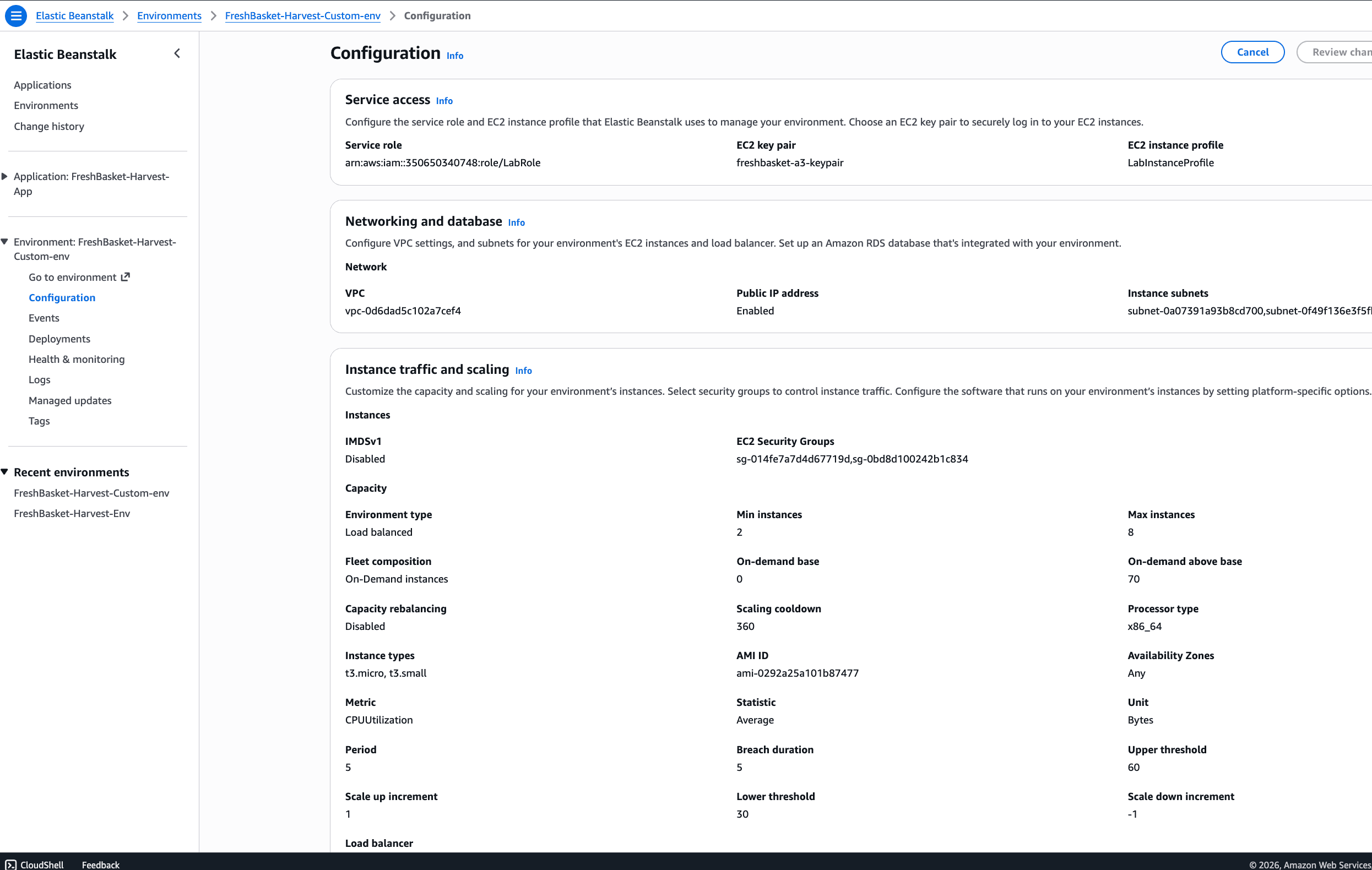Click Go to environment link
This screenshot has height=870, width=1372.
pos(72,277)
